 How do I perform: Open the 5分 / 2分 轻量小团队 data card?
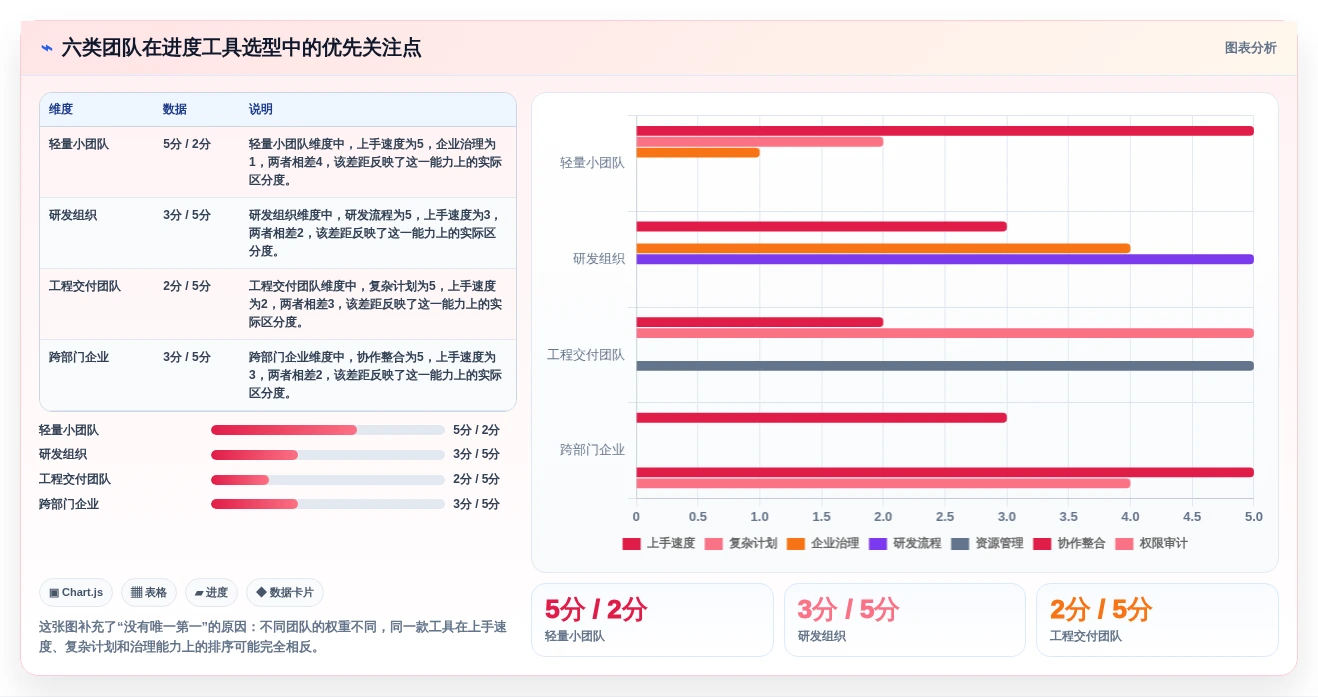(652, 620)
